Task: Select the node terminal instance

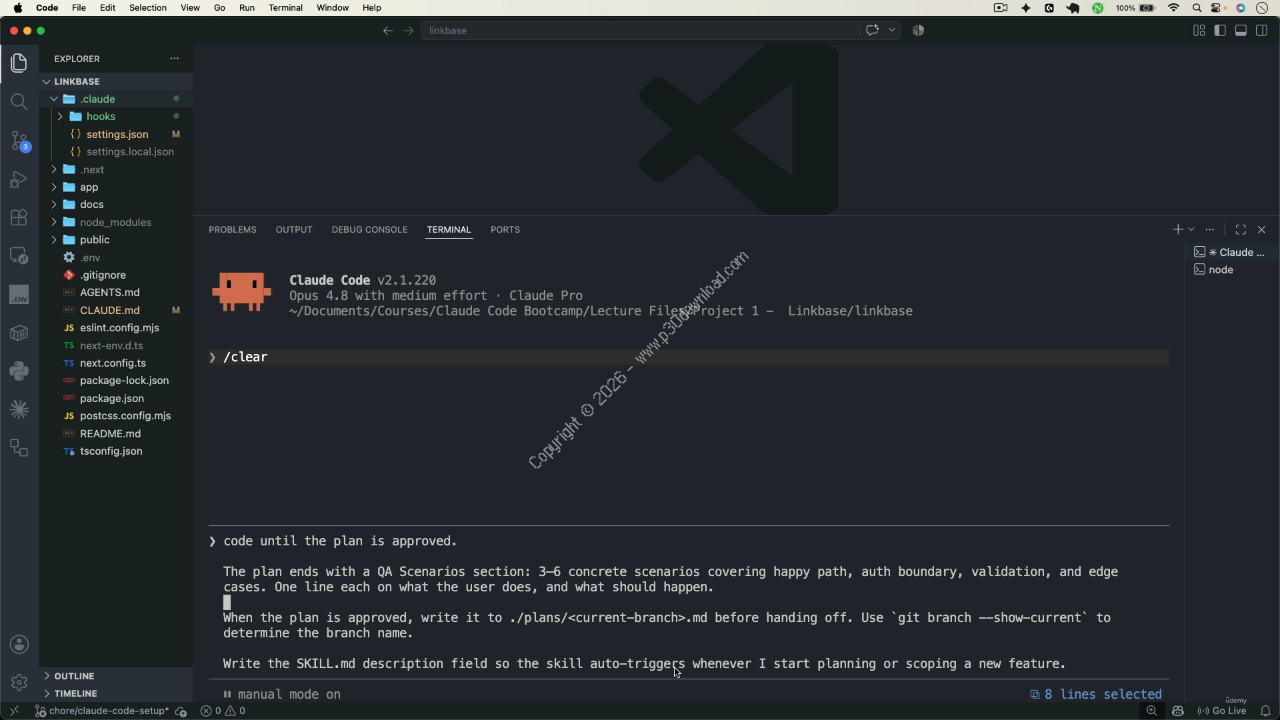Action: 1231,270
